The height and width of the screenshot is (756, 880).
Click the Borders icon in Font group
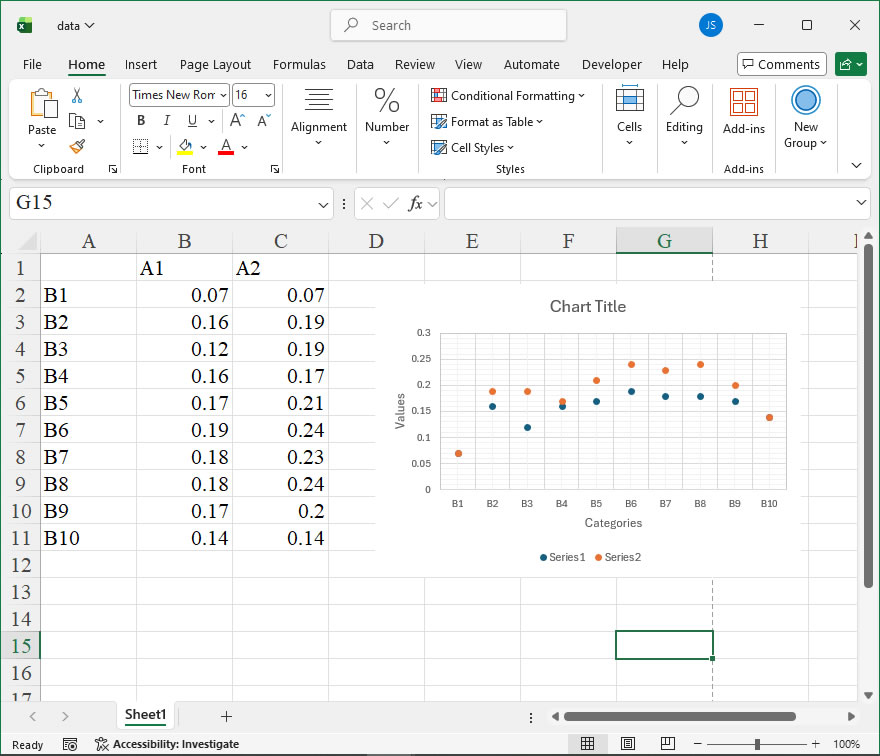click(140, 147)
